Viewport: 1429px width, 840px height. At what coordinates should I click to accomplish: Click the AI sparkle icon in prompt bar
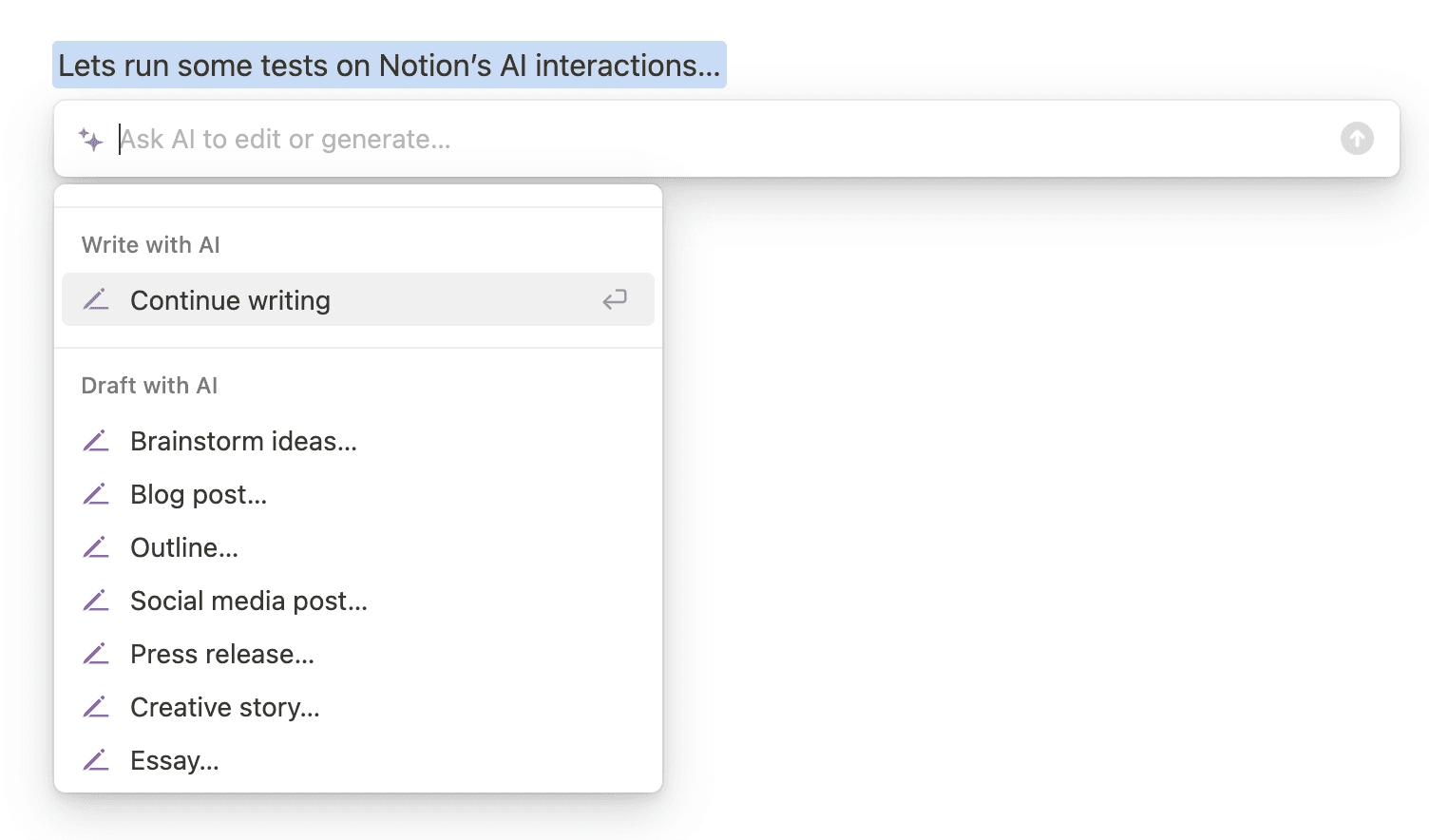coord(90,140)
